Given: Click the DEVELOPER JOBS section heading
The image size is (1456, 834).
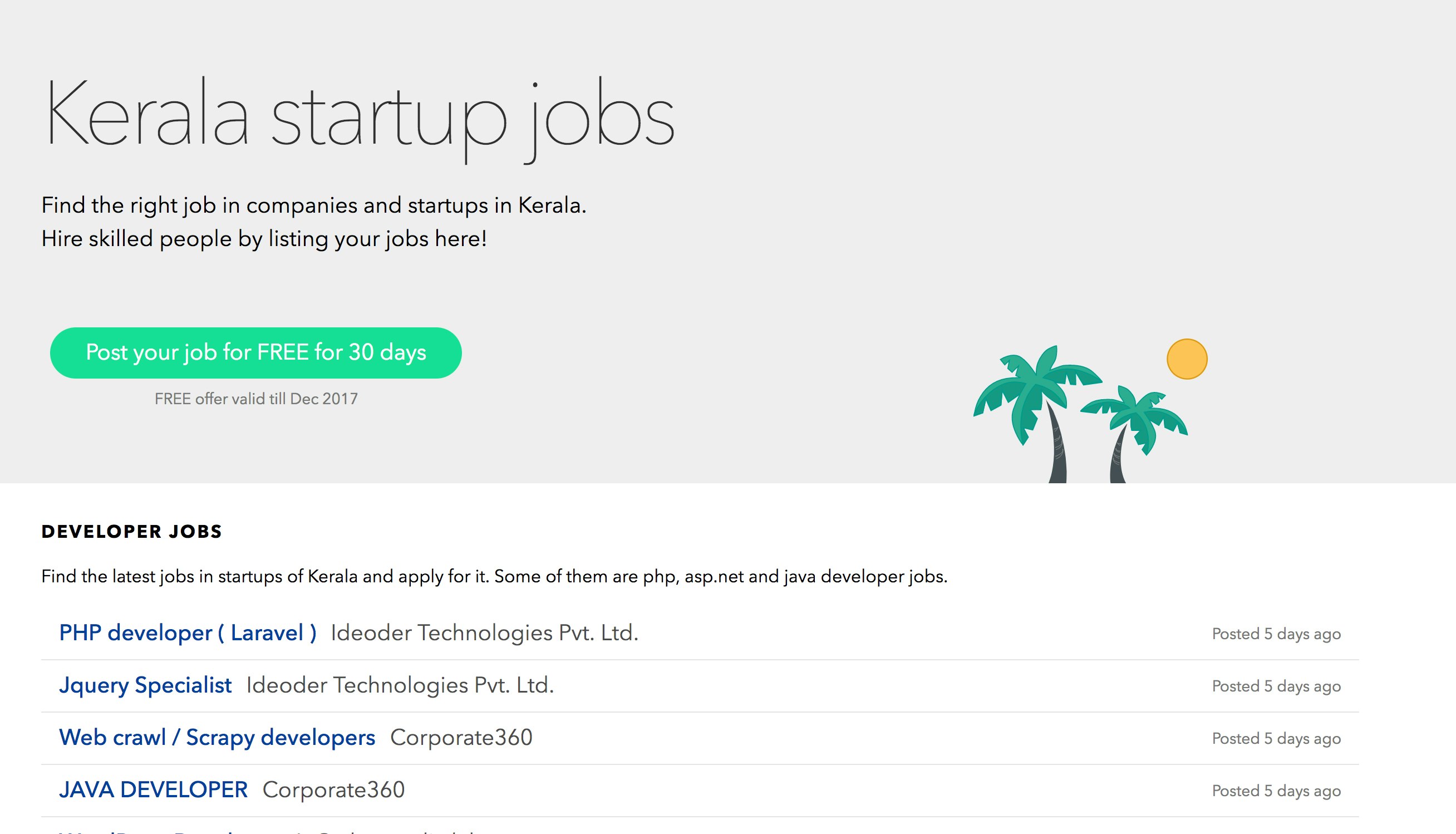Looking at the screenshot, I should tap(132, 532).
